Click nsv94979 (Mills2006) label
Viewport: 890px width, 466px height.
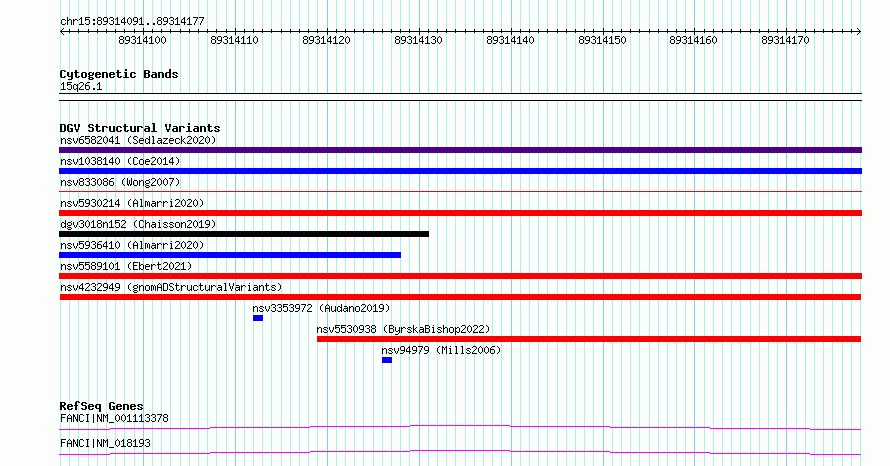click(441, 350)
